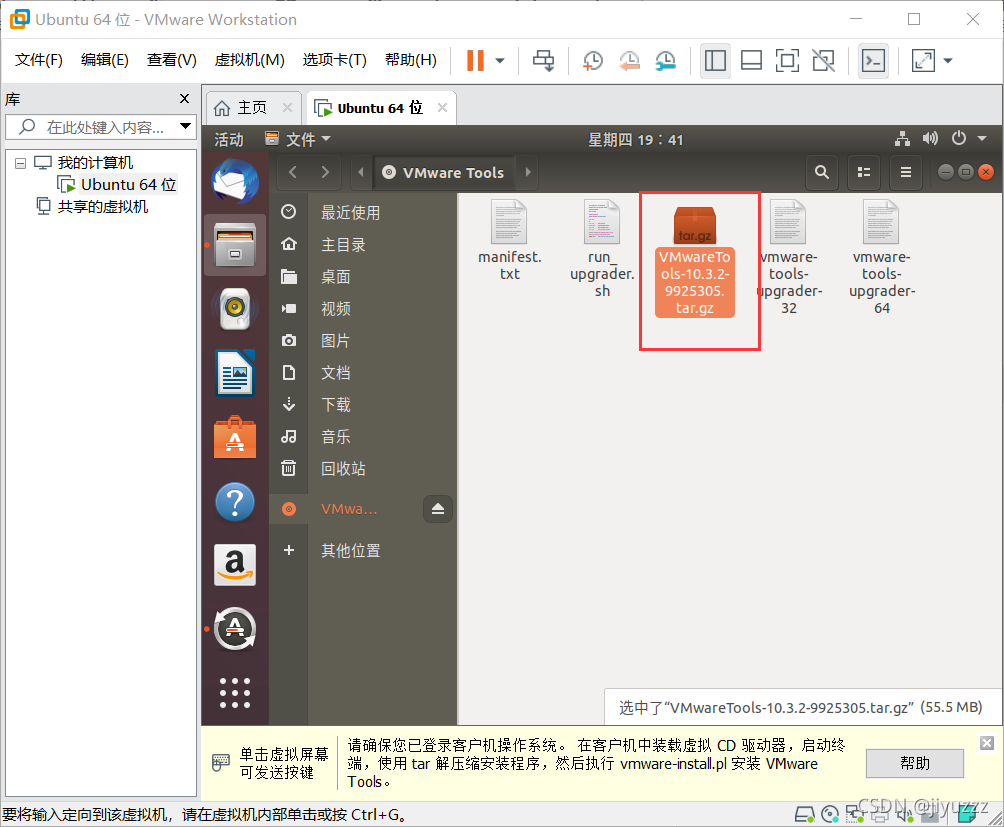
Task: Click the network adapter status icon
Action: pyautogui.click(x=854, y=815)
